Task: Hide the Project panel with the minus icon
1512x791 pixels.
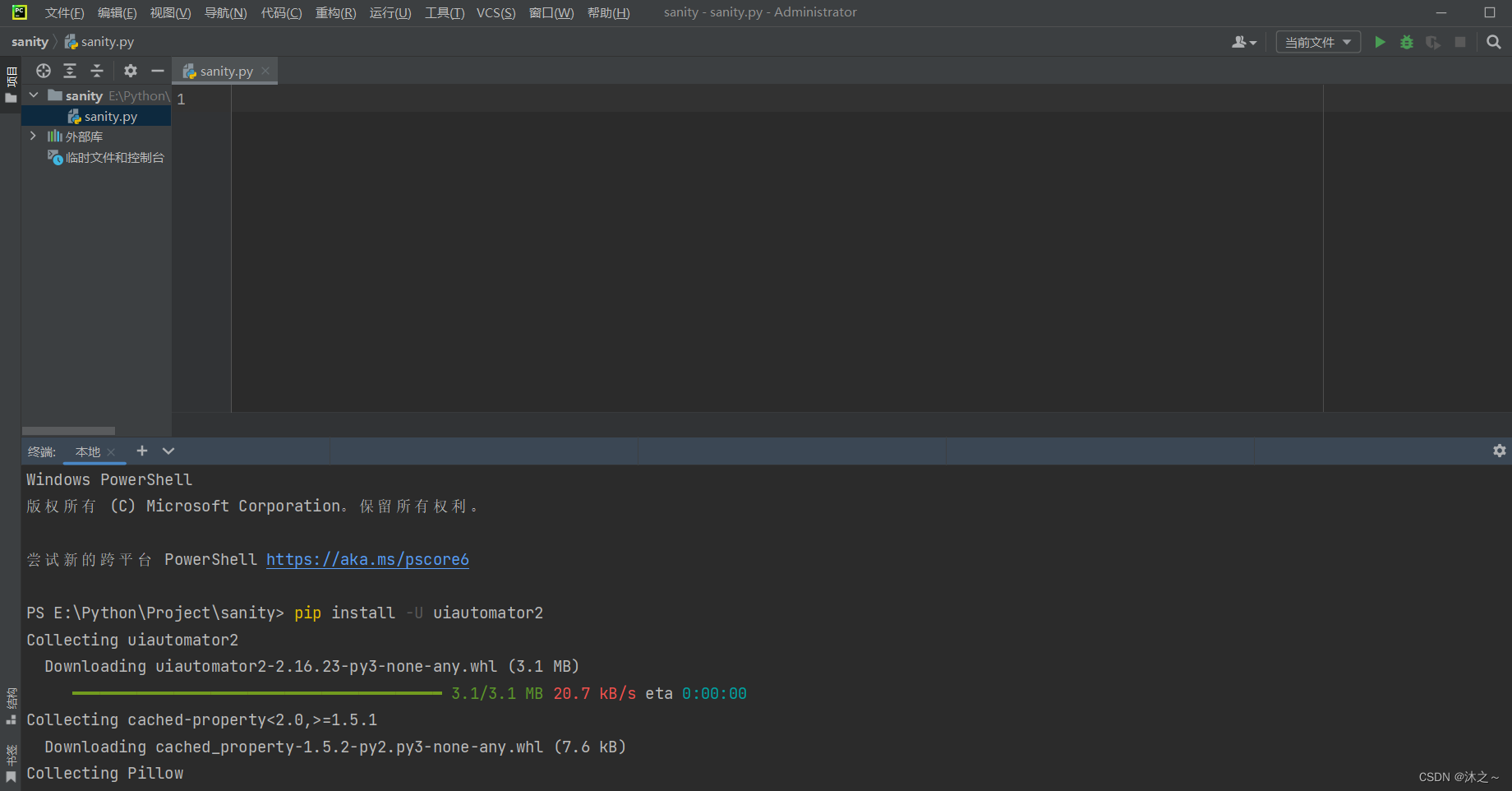Action: (x=157, y=71)
